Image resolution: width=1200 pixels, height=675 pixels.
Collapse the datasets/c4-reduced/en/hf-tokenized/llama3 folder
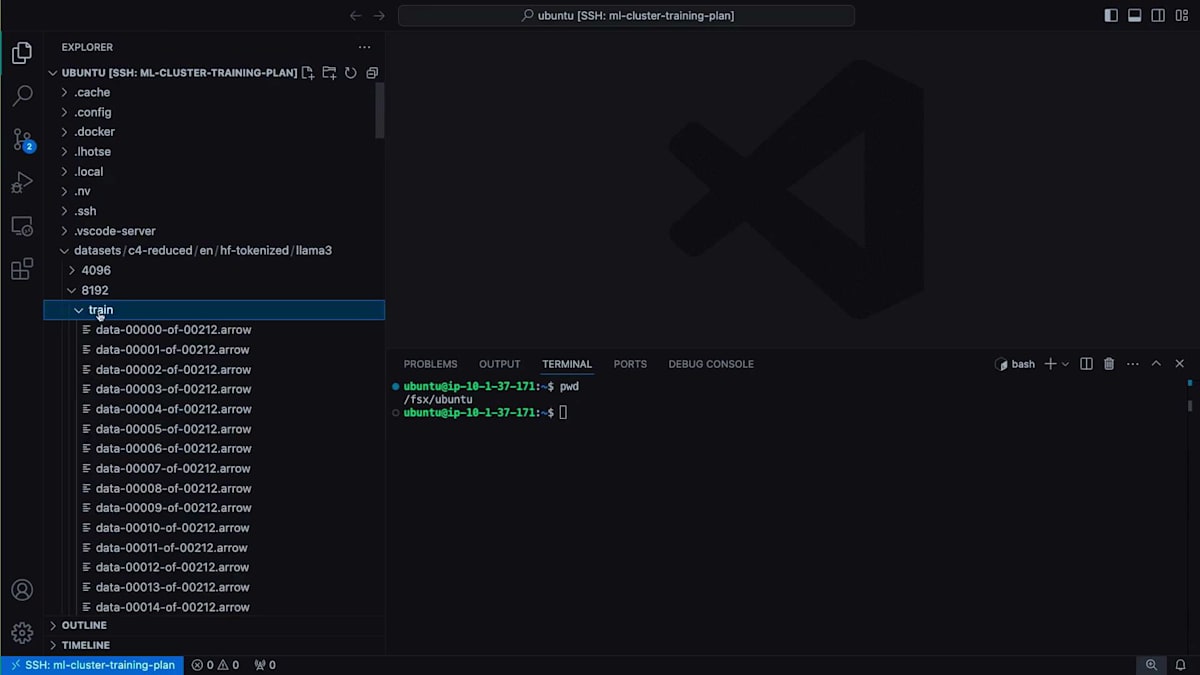click(214, 251)
